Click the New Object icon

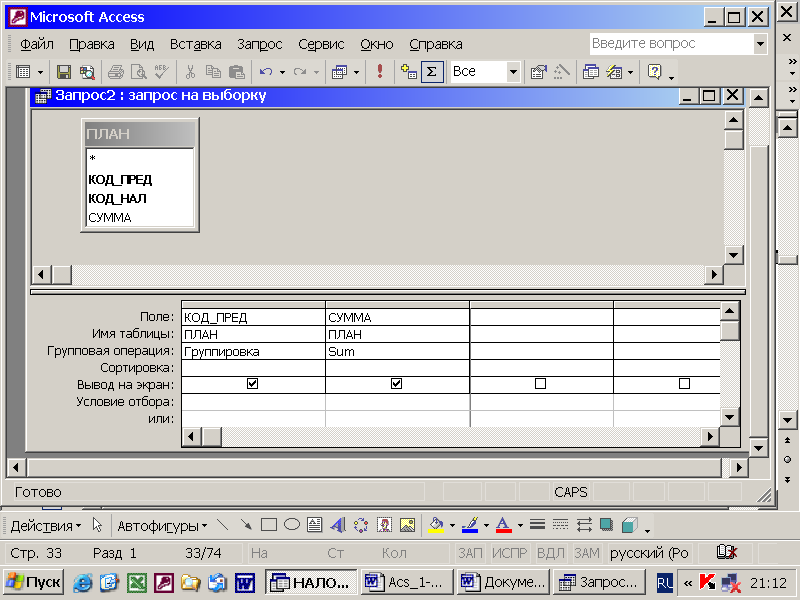pyautogui.click(x=614, y=72)
